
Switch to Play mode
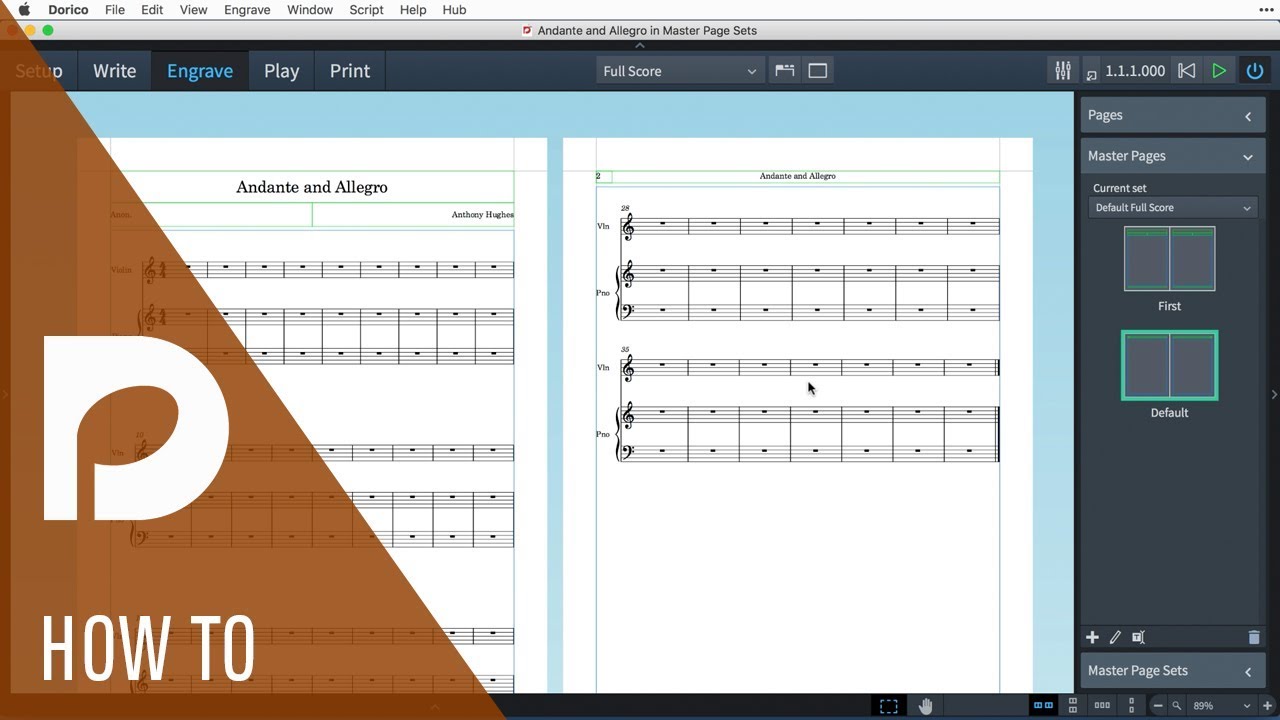[281, 71]
